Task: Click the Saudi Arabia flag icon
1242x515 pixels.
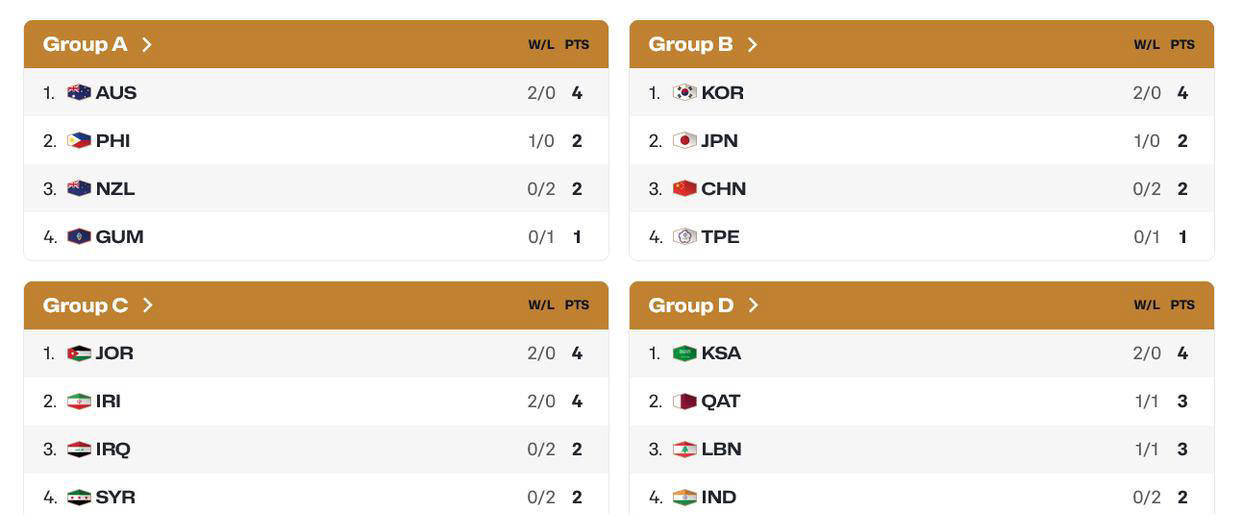Action: [x=685, y=353]
